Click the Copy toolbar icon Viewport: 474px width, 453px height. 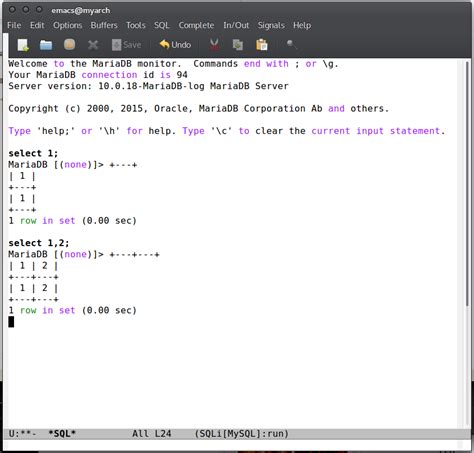pyautogui.click(x=238, y=45)
